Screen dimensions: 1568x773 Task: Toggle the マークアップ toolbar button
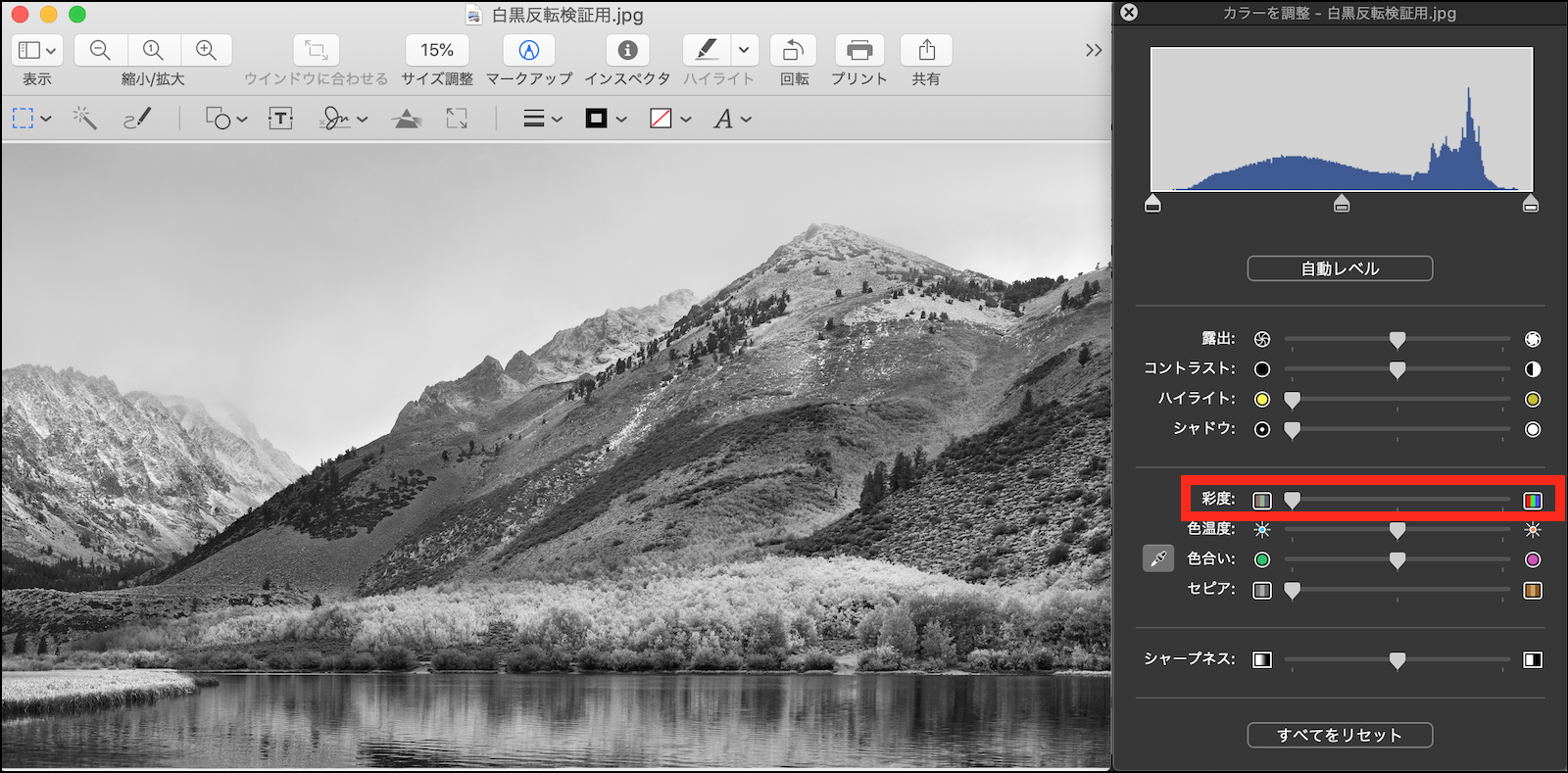coord(528,50)
